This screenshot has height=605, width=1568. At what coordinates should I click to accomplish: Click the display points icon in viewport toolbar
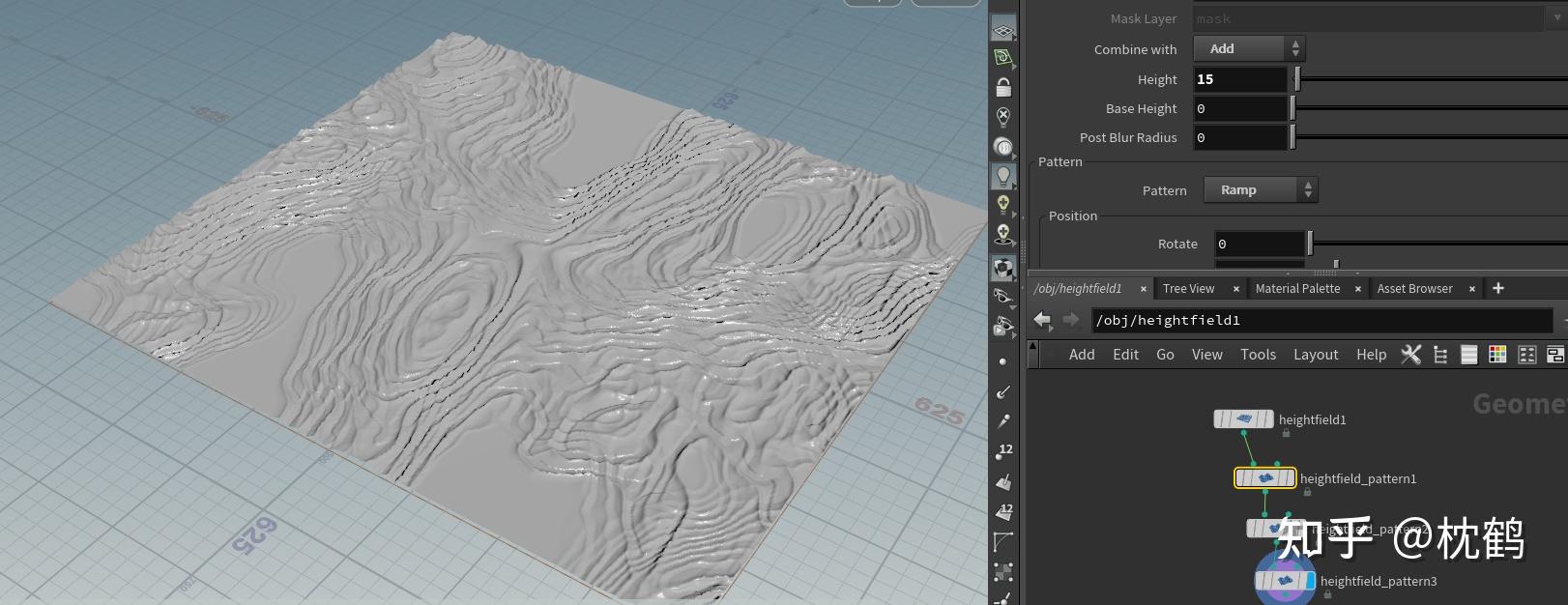coord(1002,361)
